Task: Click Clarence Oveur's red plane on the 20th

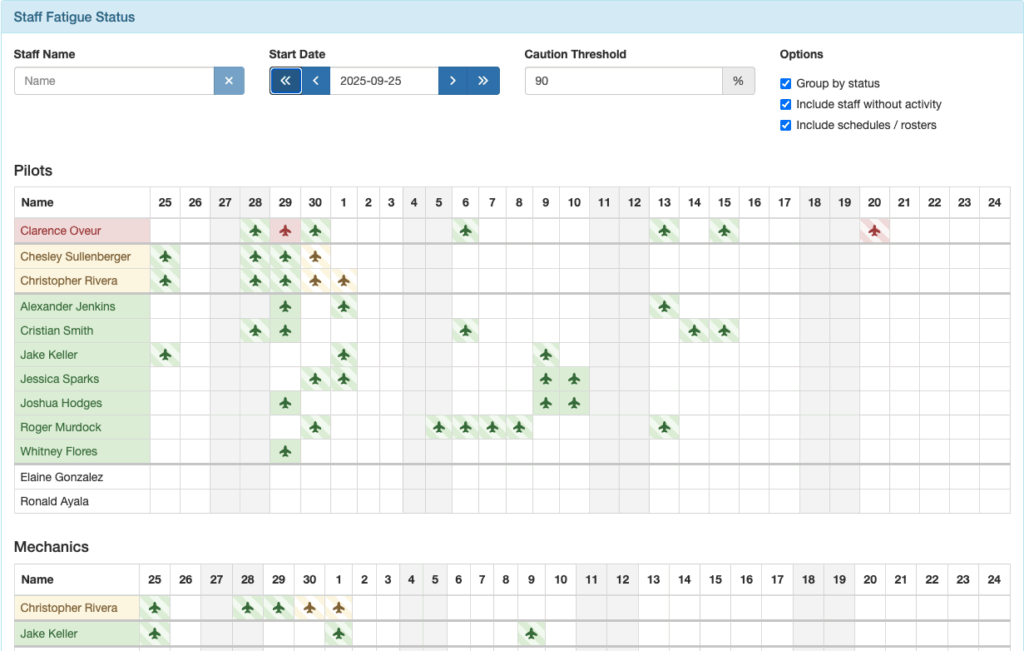Action: tap(874, 231)
